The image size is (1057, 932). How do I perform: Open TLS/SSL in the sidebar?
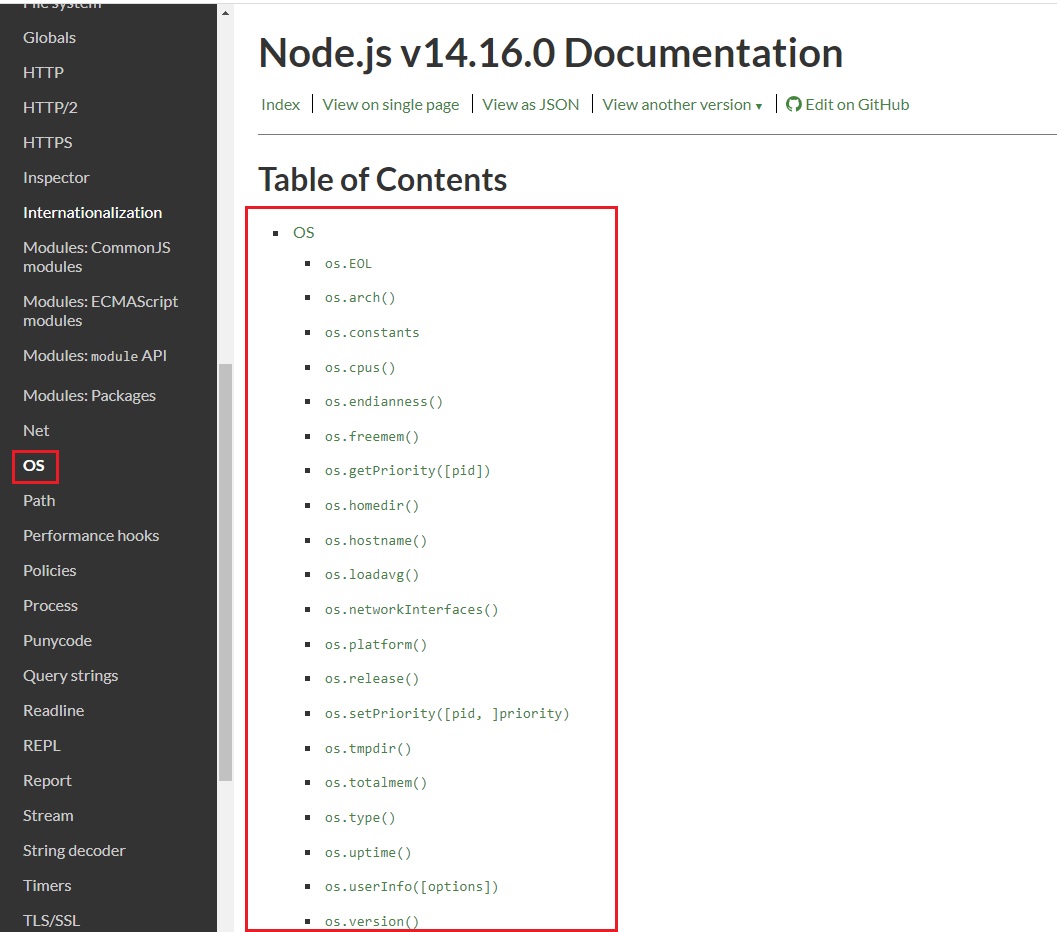click(51, 921)
